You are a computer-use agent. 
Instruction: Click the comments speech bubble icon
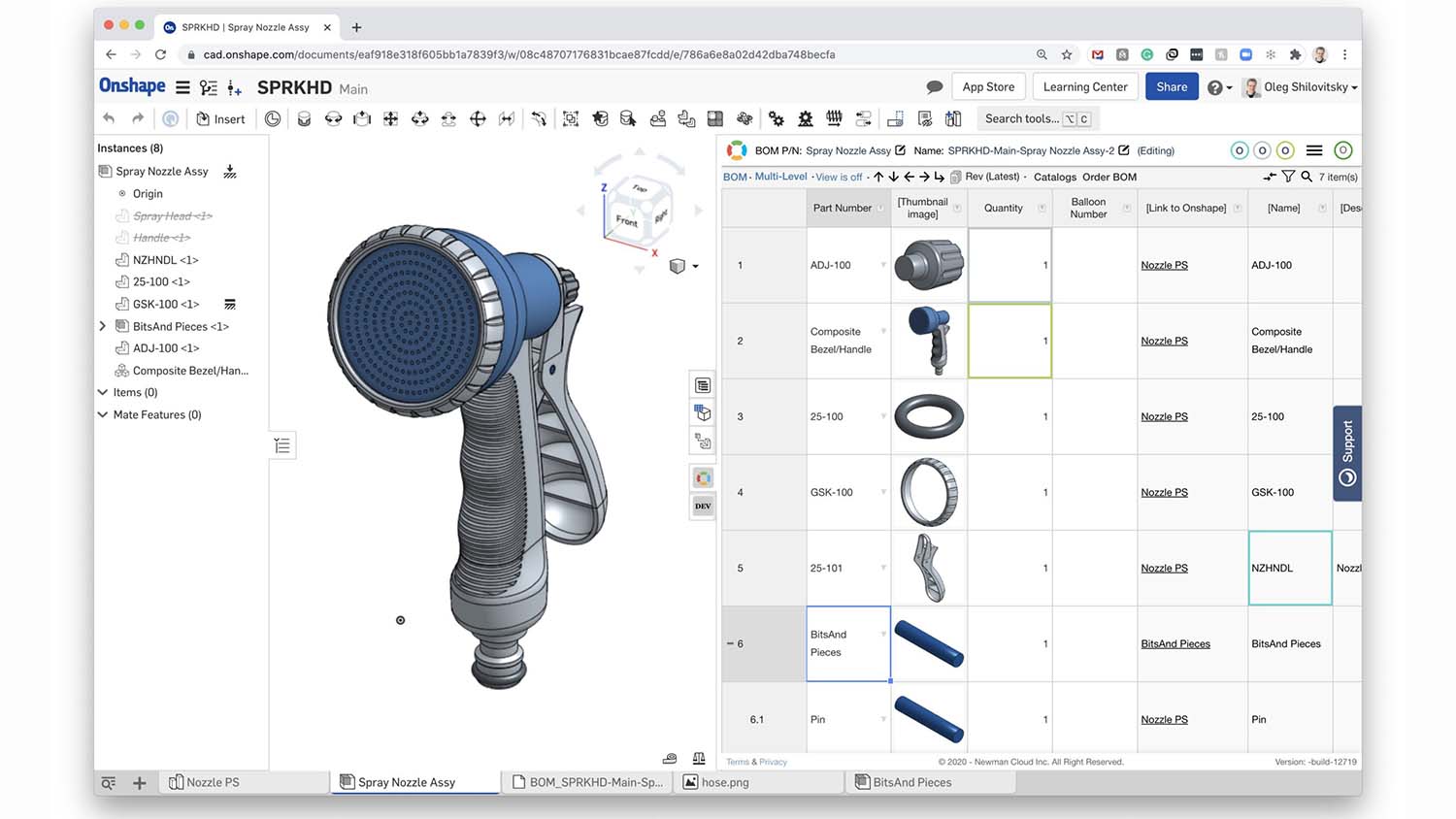point(934,87)
